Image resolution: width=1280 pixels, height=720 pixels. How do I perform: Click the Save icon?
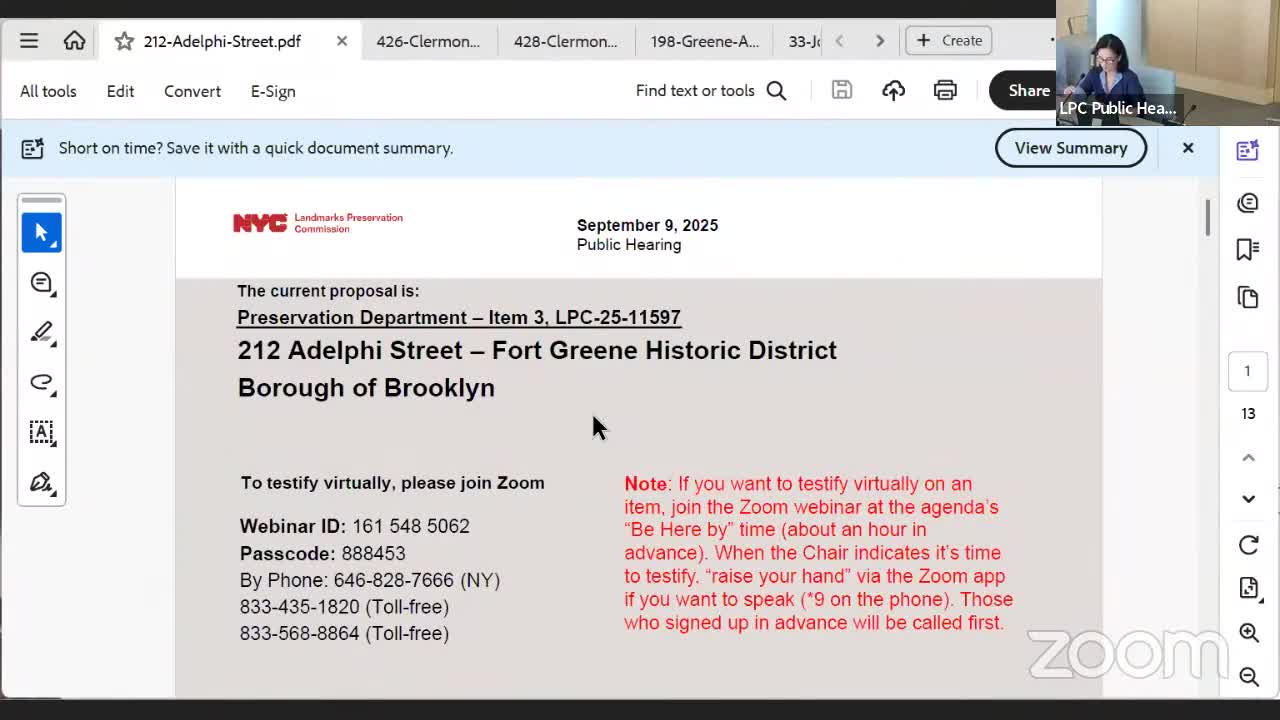click(842, 91)
